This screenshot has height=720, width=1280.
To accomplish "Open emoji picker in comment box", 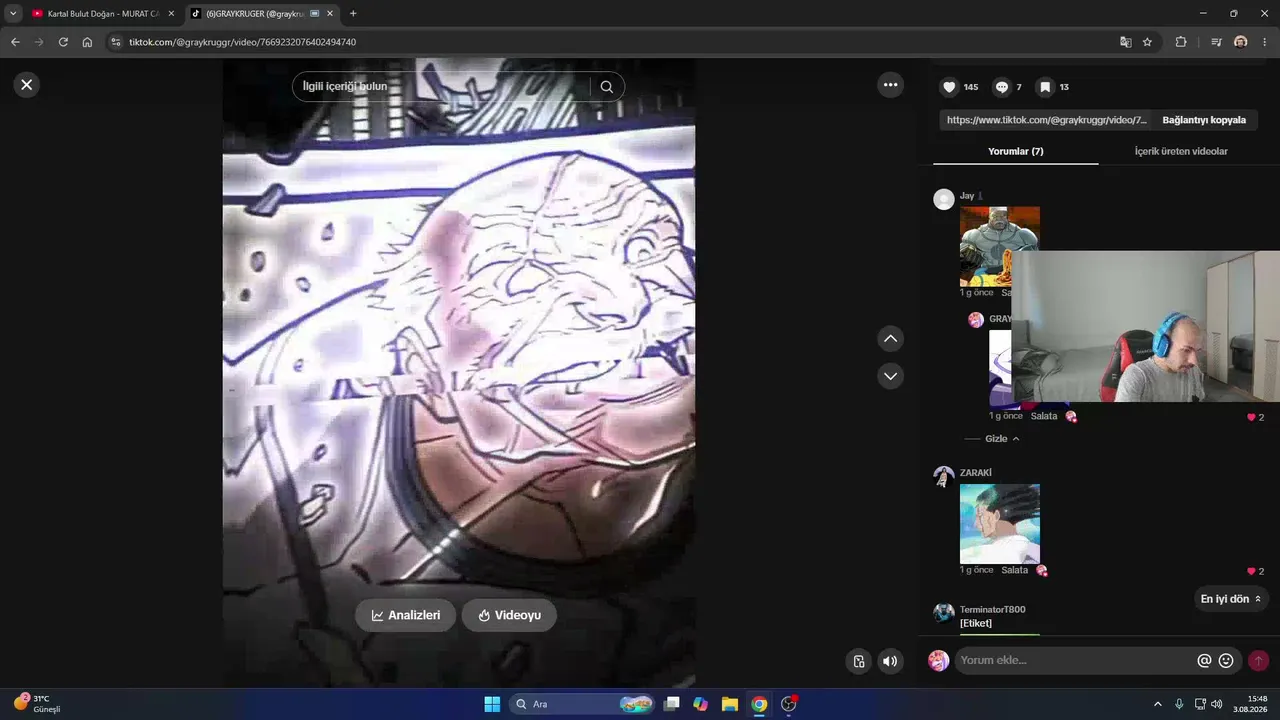I will pos(1226,661).
